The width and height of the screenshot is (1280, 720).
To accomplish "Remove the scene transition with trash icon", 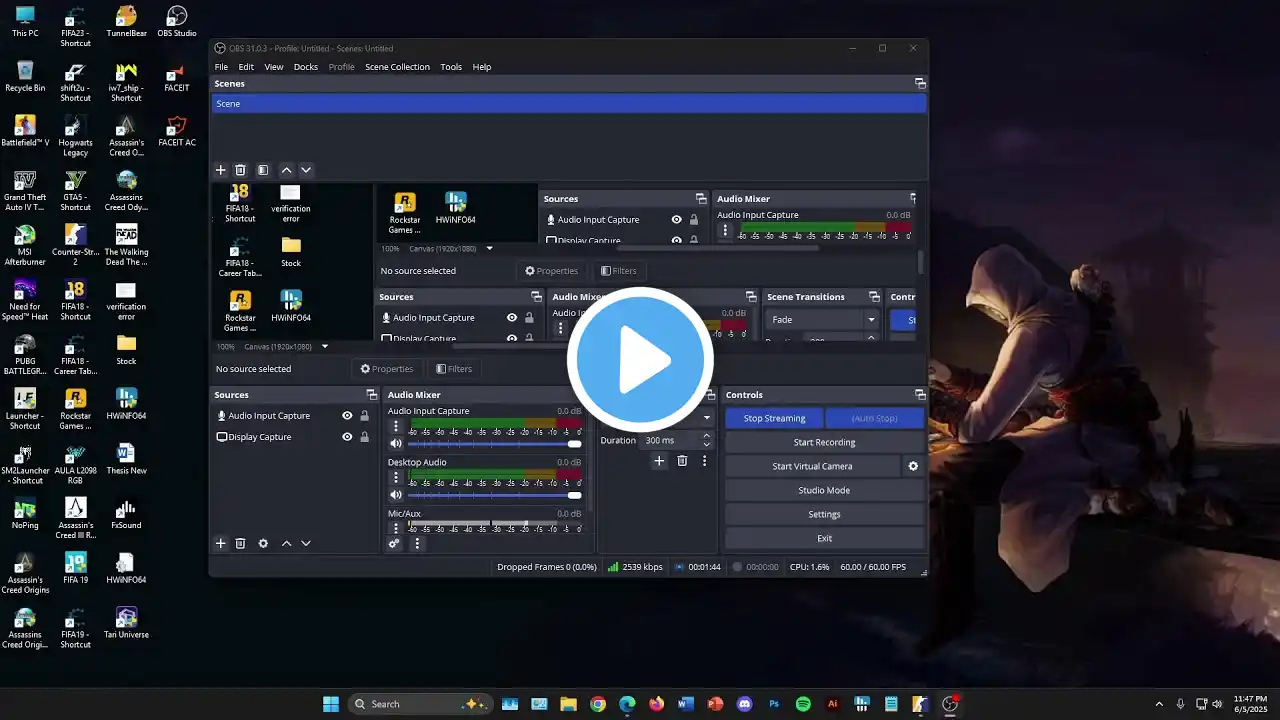I will (682, 461).
